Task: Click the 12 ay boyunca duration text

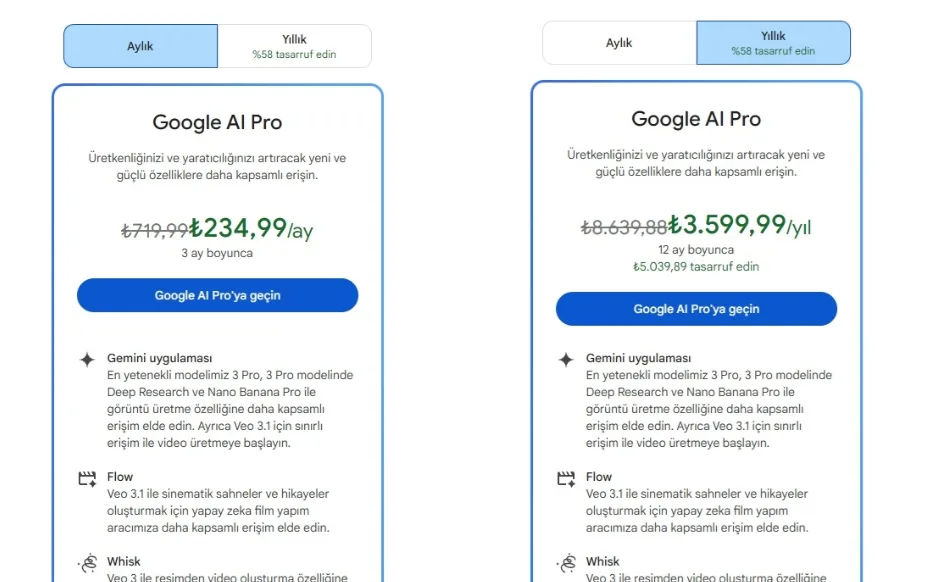Action: (696, 250)
